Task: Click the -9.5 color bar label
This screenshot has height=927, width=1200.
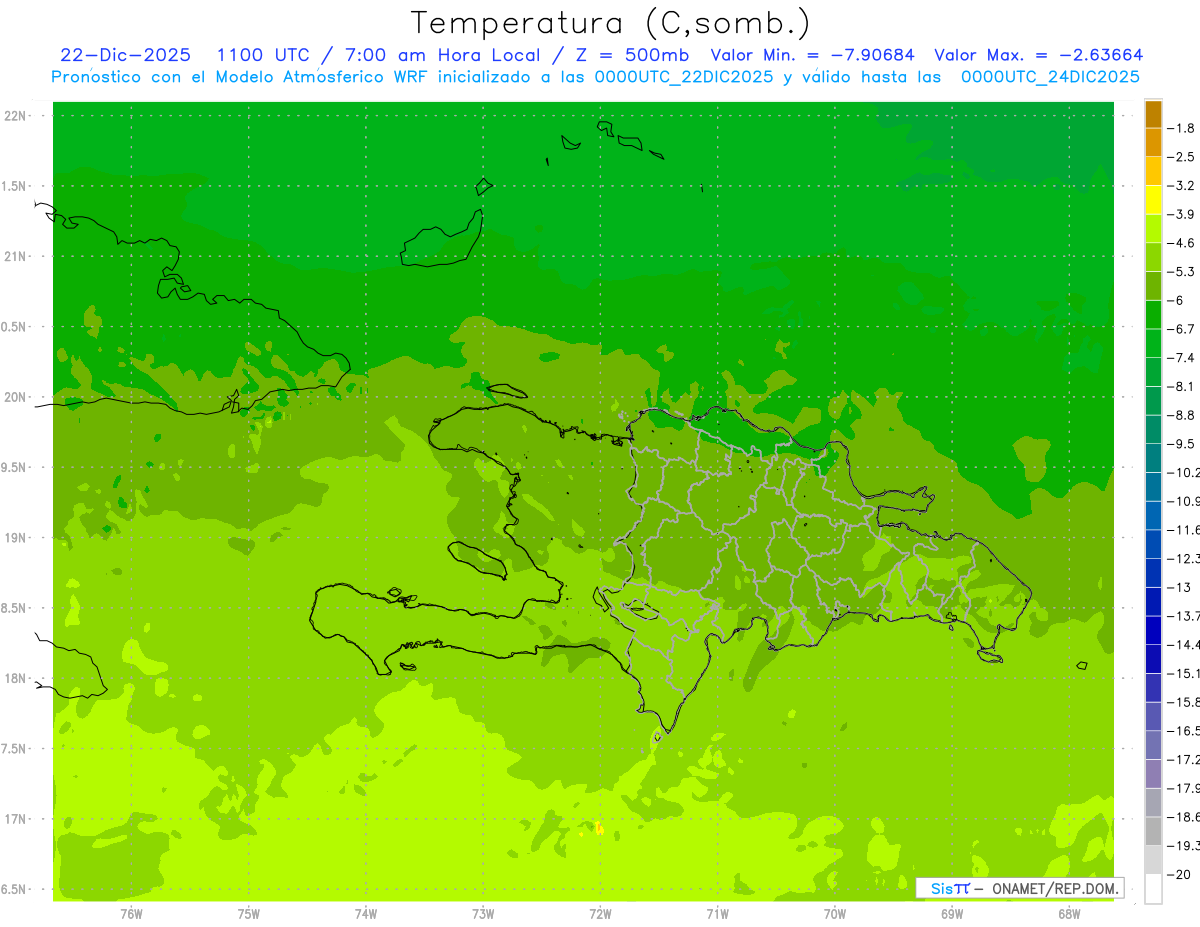Action: click(x=1181, y=444)
